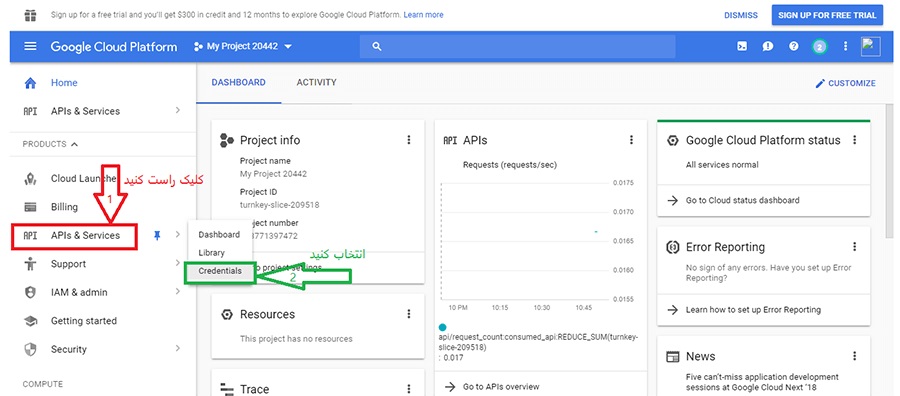
Task: Click the Google Cloud Platform logo text
Action: coord(114,47)
